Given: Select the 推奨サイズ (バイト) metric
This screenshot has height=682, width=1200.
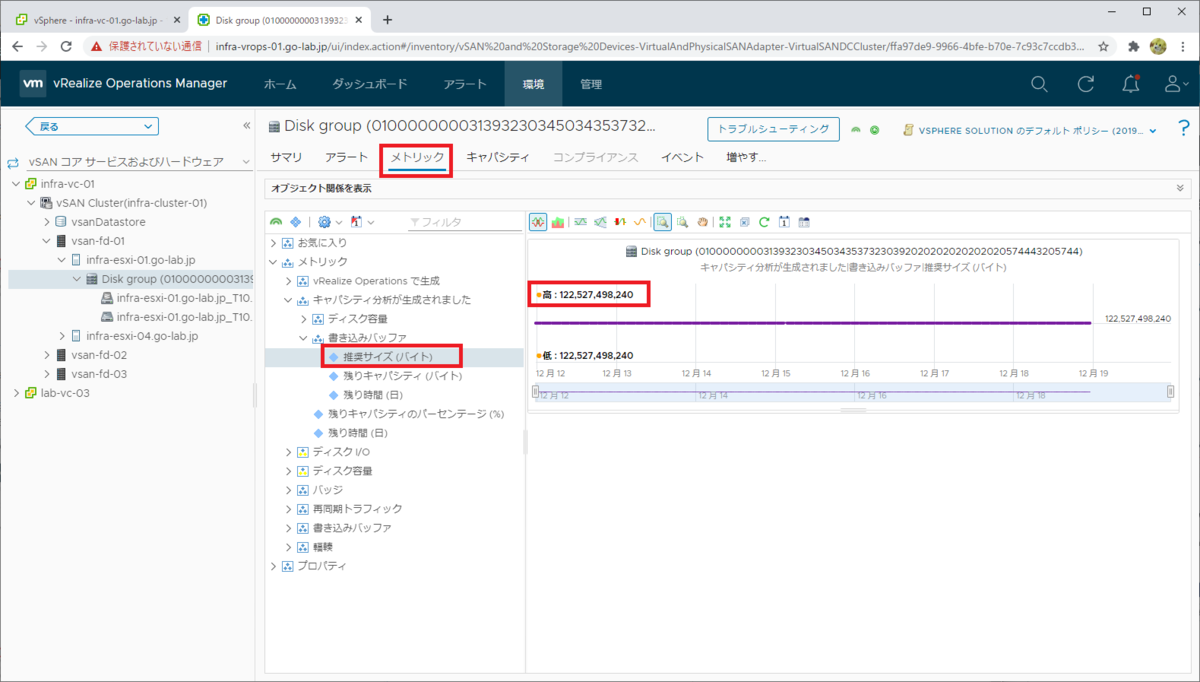Looking at the screenshot, I should click(x=388, y=357).
